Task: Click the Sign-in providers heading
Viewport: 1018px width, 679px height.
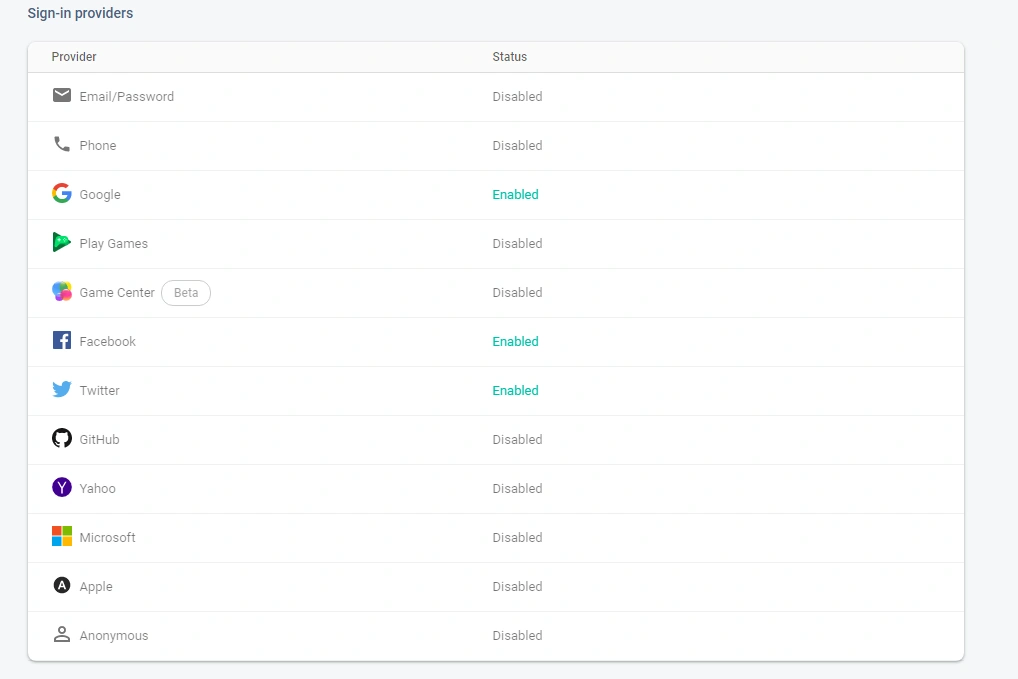Action: 80,13
